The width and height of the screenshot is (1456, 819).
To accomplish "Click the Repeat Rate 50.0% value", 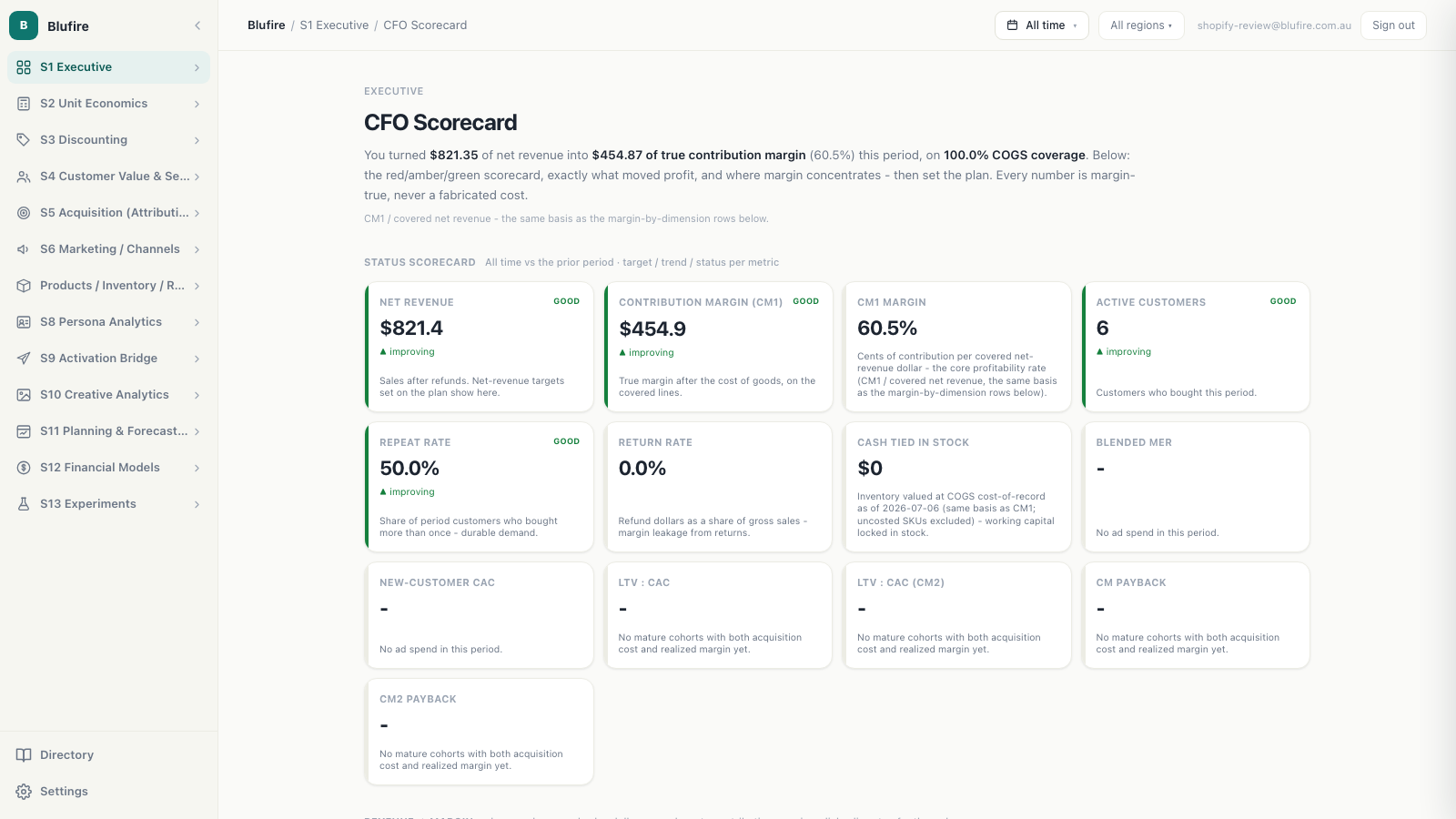I will (x=409, y=469).
